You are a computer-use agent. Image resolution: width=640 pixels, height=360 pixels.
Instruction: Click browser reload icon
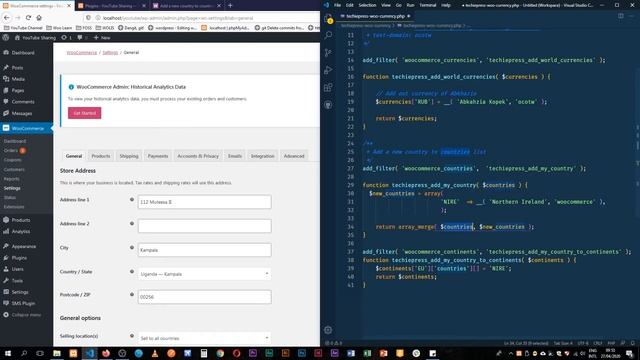click(x=28, y=18)
